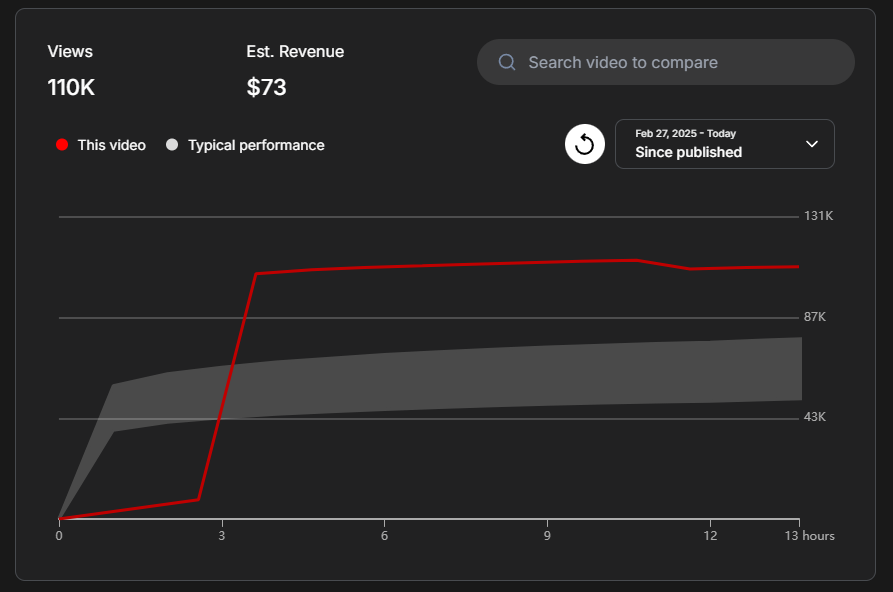Toggle the This video legend label
The width and height of the screenshot is (893, 592).
coord(111,145)
